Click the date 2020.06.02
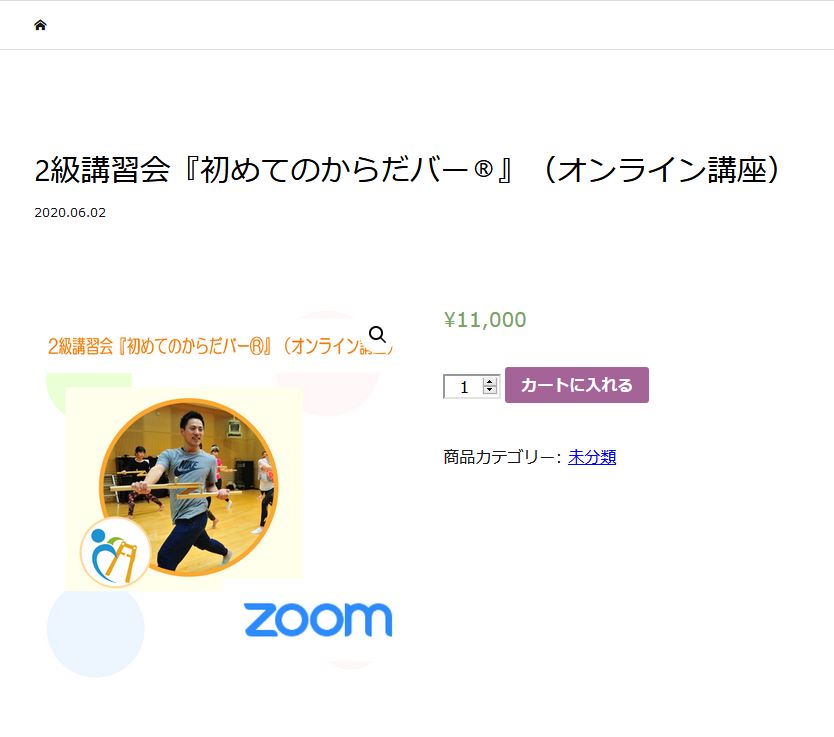The height and width of the screenshot is (737, 834). pos(70,213)
